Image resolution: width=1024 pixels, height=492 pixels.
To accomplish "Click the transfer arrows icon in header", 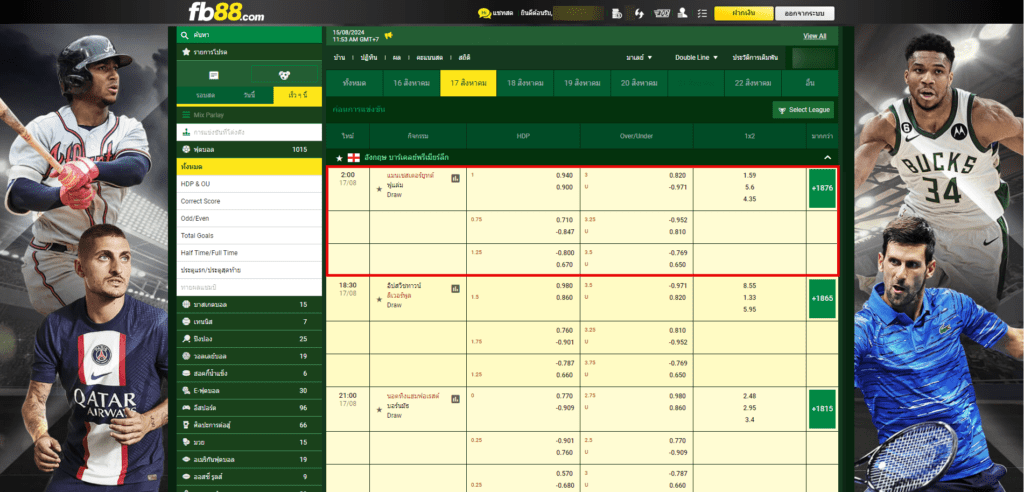I will [639, 13].
